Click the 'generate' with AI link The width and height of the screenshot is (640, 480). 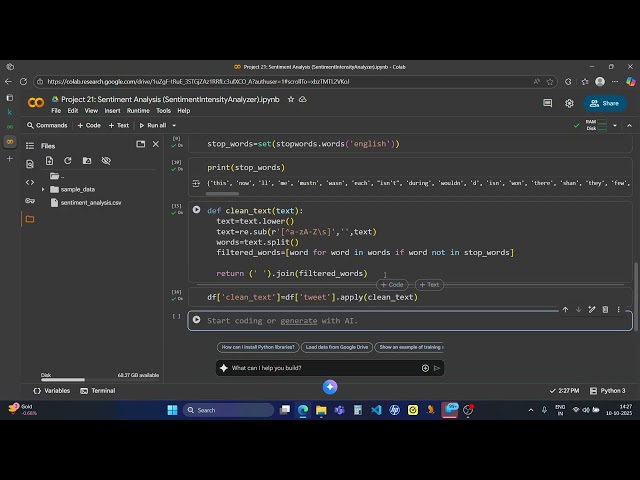coord(298,321)
